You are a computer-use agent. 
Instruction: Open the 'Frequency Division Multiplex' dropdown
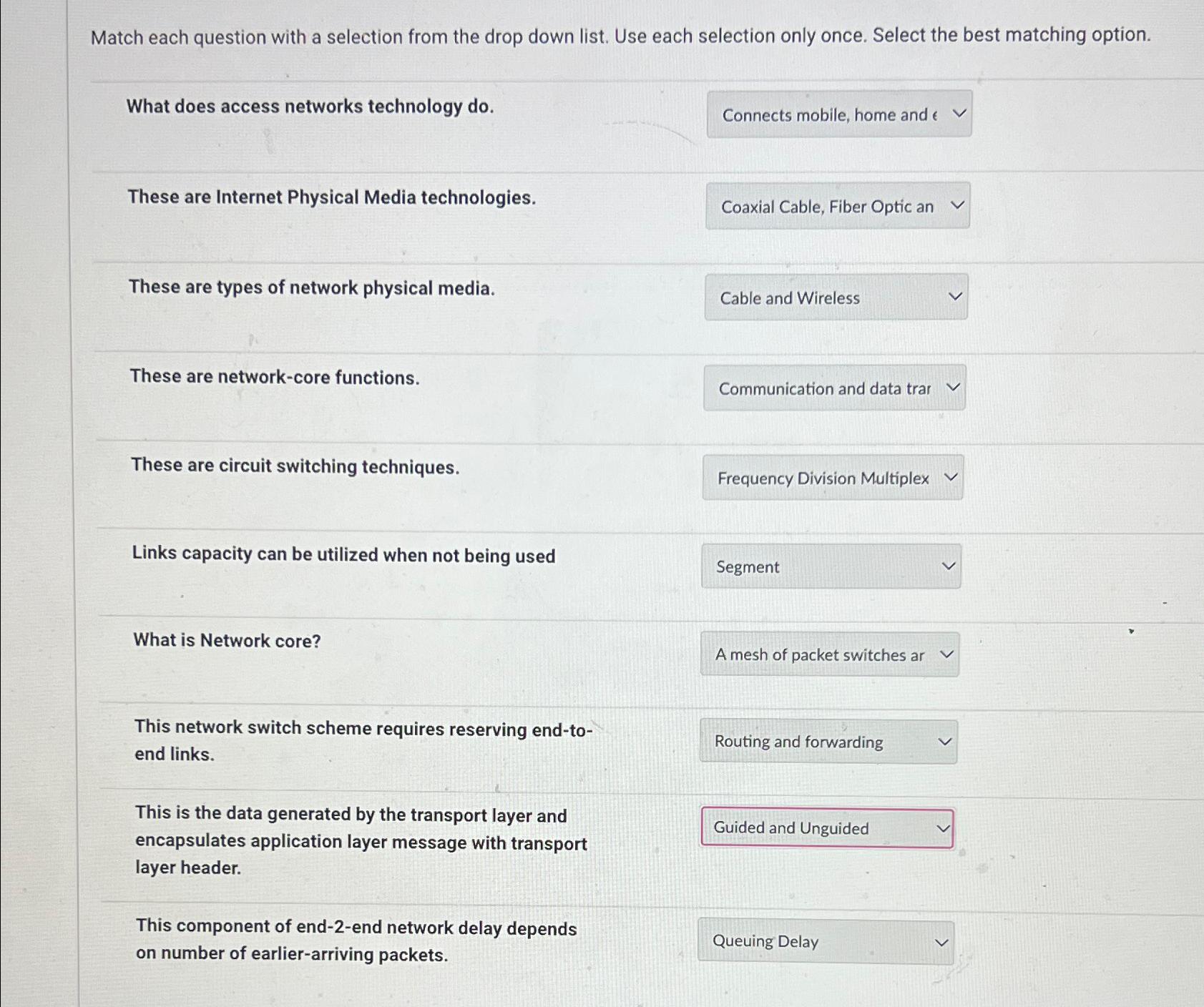point(832,478)
